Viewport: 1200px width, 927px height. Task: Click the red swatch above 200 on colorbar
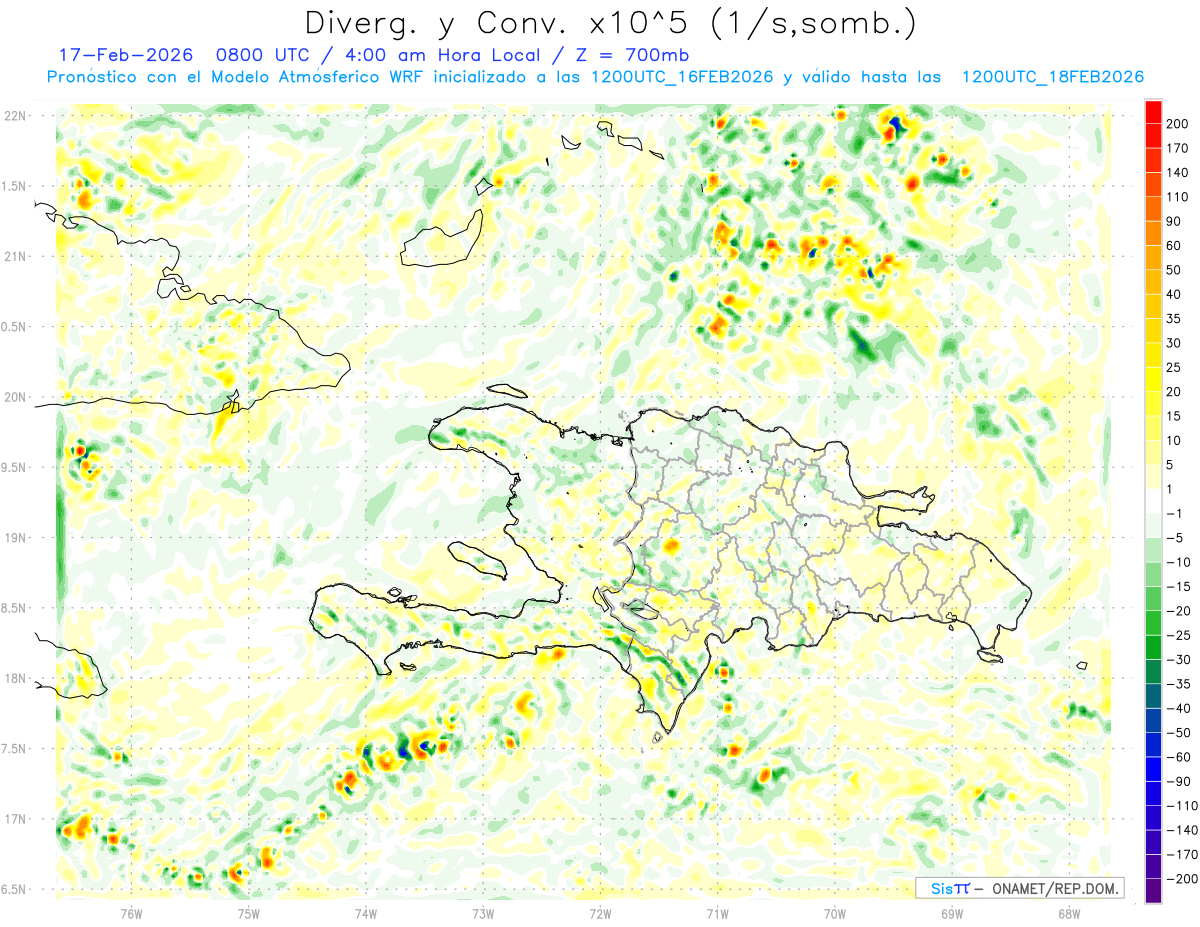pos(1153,112)
